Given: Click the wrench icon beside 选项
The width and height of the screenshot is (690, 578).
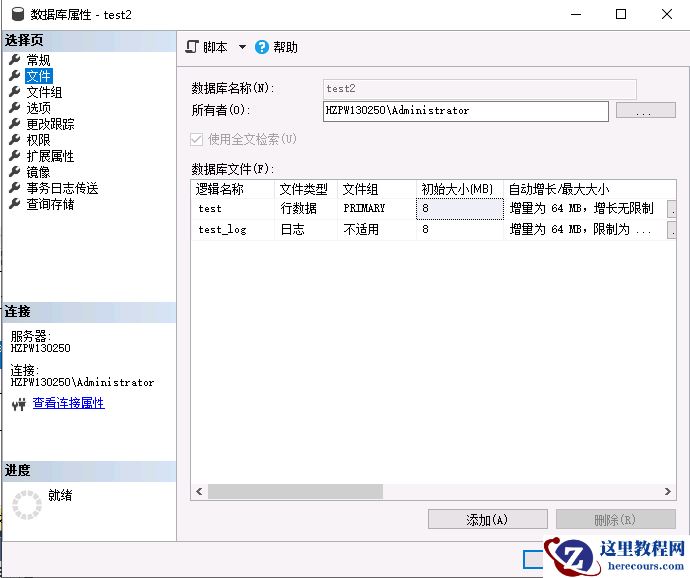Looking at the screenshot, I should click(x=15, y=107).
